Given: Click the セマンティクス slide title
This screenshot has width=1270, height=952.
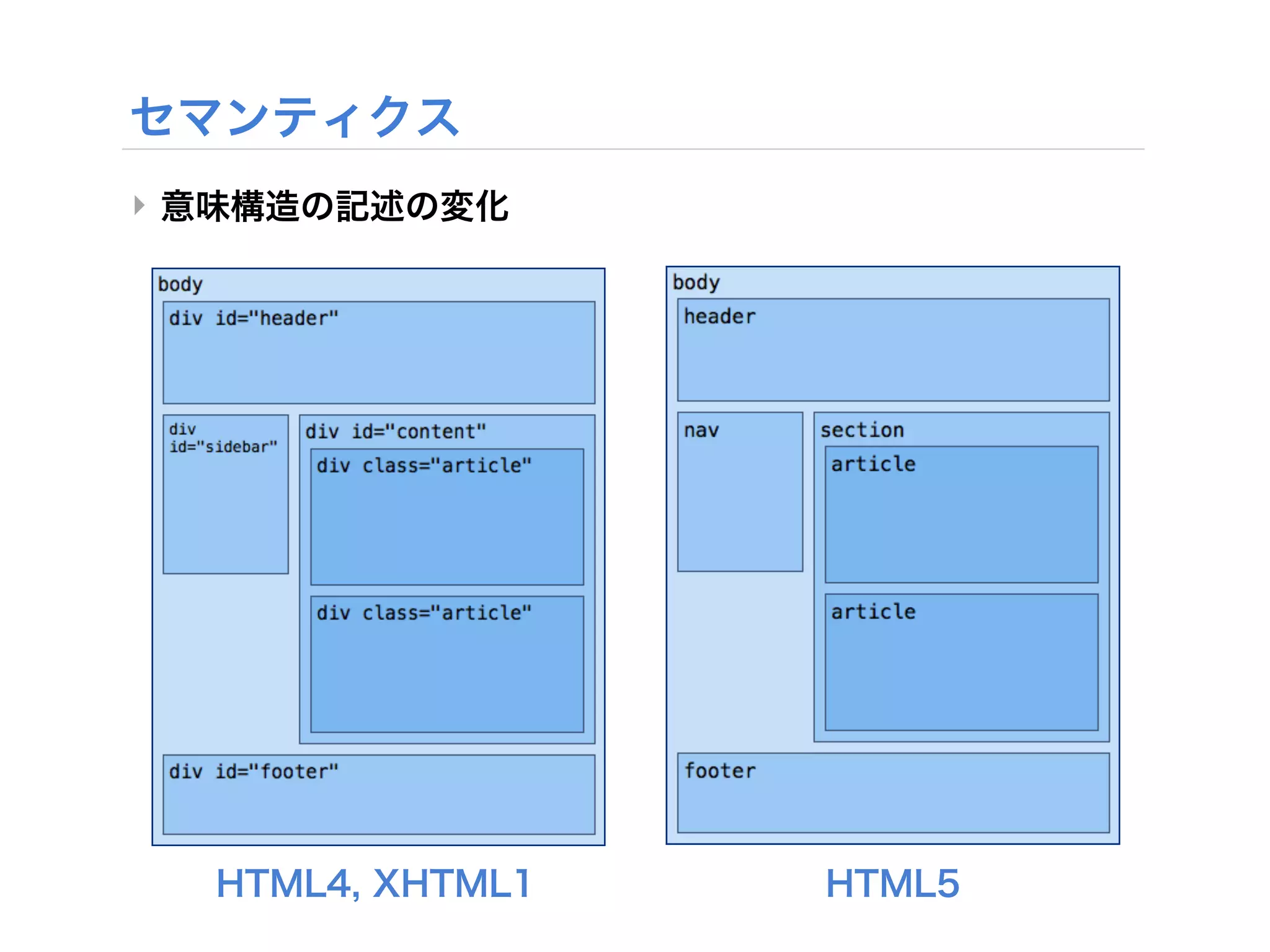Looking at the screenshot, I should (295, 117).
